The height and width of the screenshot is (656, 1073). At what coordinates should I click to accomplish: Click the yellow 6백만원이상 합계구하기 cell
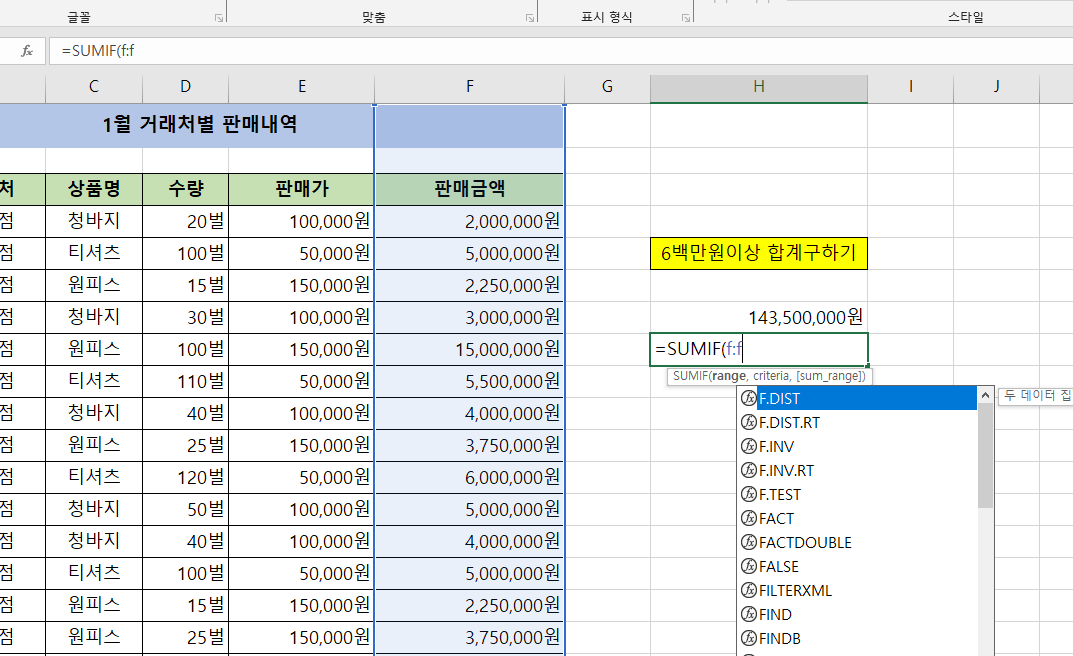click(758, 253)
